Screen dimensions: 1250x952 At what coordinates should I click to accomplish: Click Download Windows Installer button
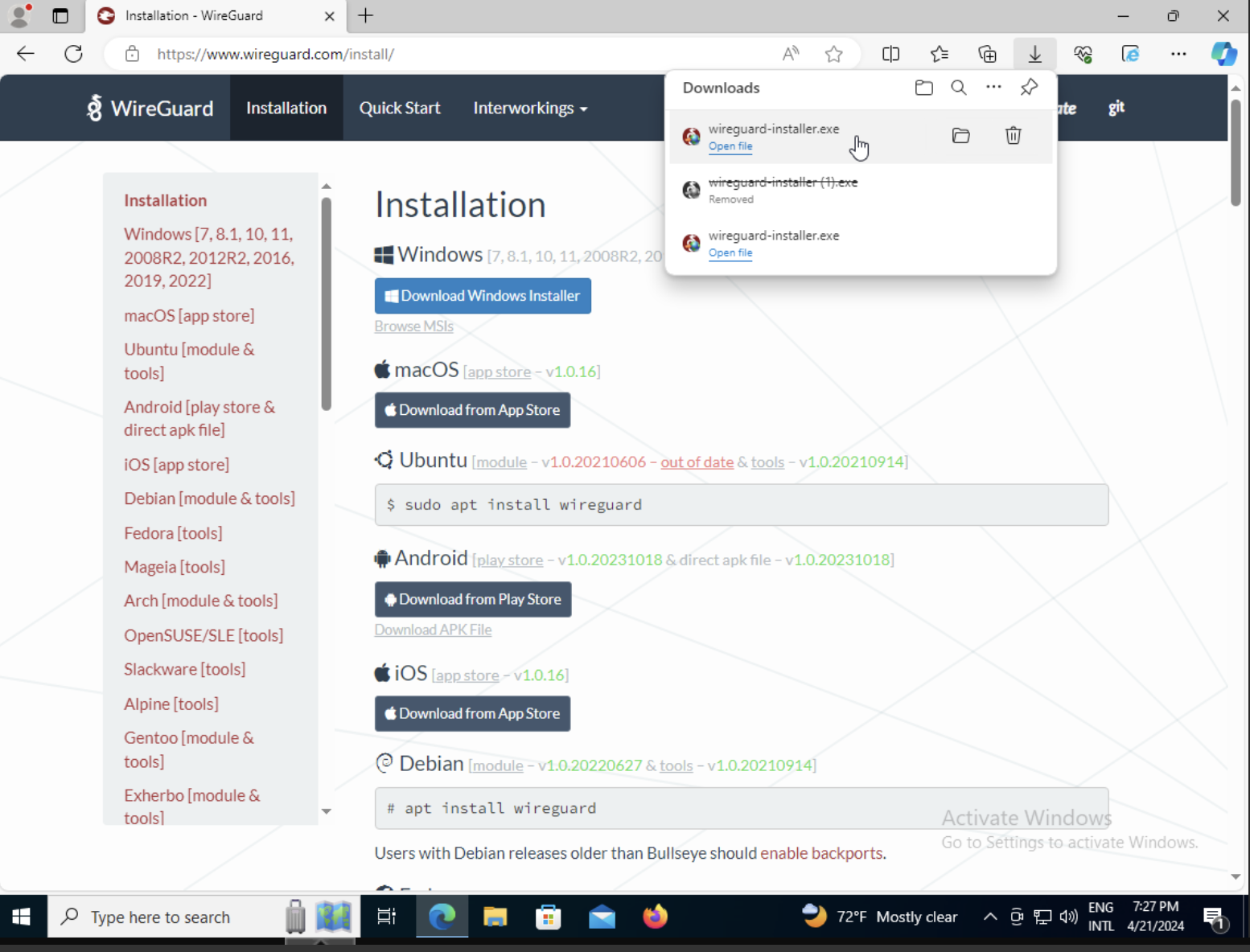(x=483, y=296)
